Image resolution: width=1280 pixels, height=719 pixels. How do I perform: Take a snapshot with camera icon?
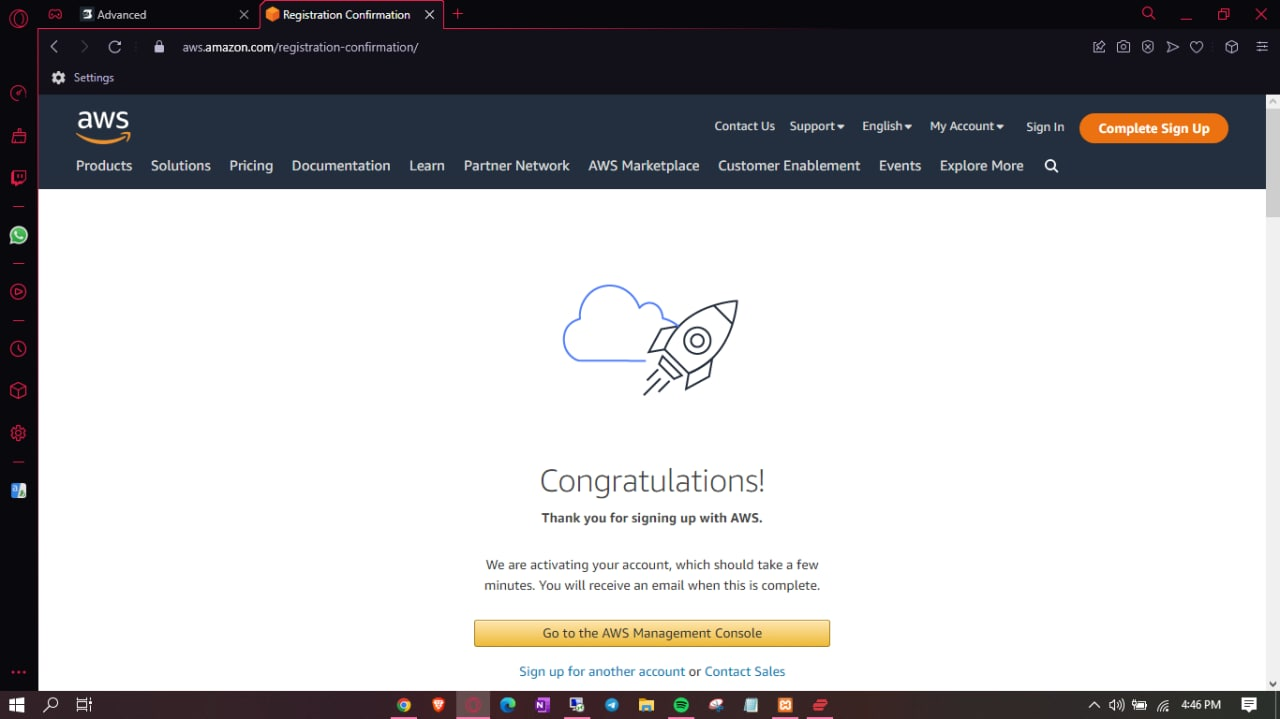[x=1124, y=47]
